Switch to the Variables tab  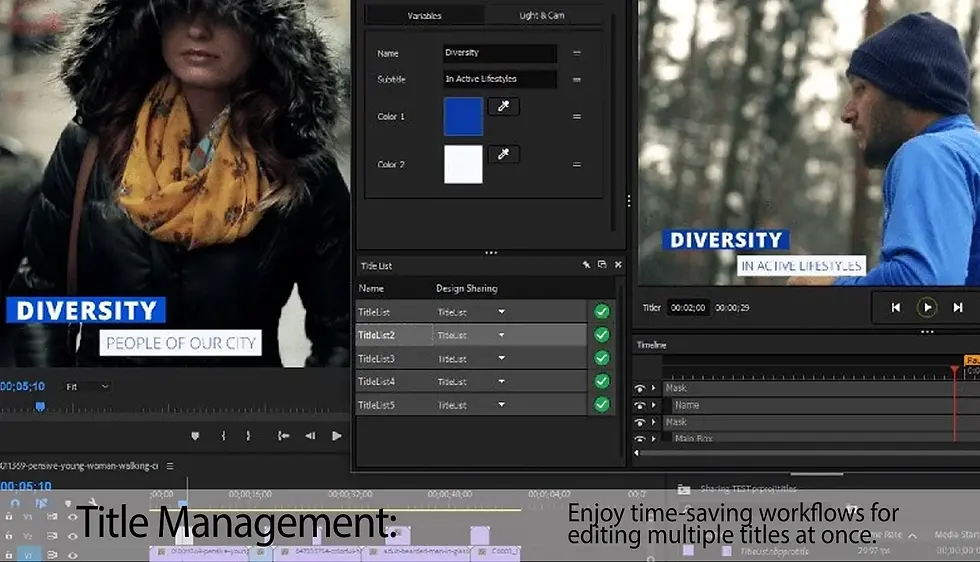coord(424,16)
